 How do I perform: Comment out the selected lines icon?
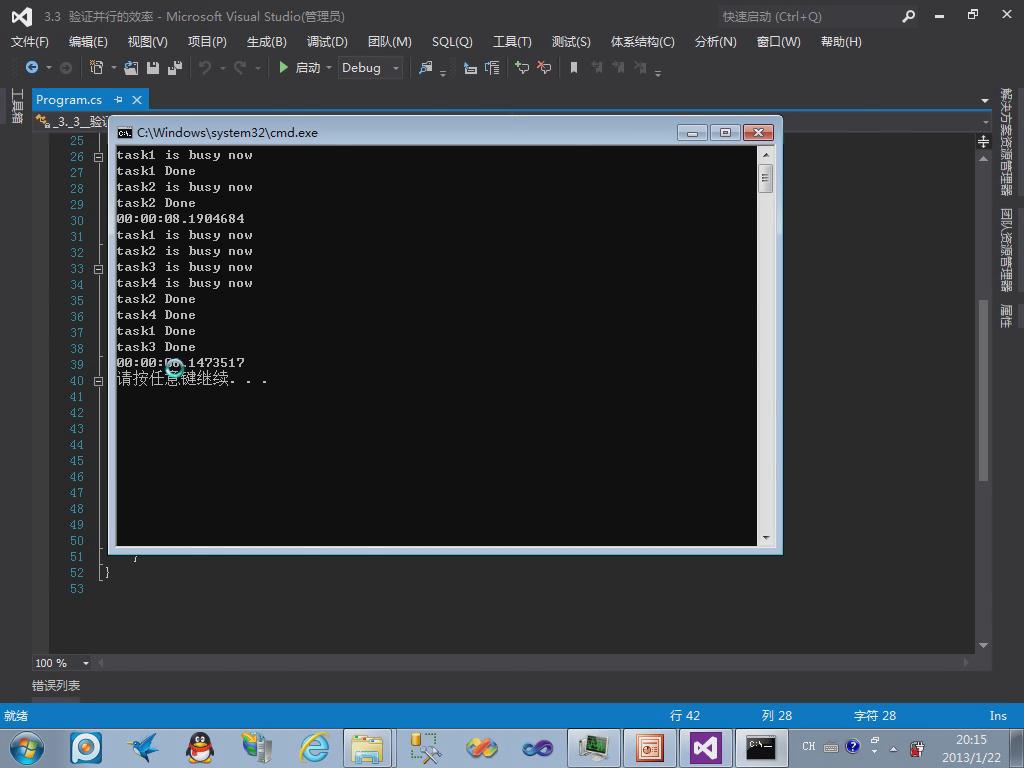(522, 67)
